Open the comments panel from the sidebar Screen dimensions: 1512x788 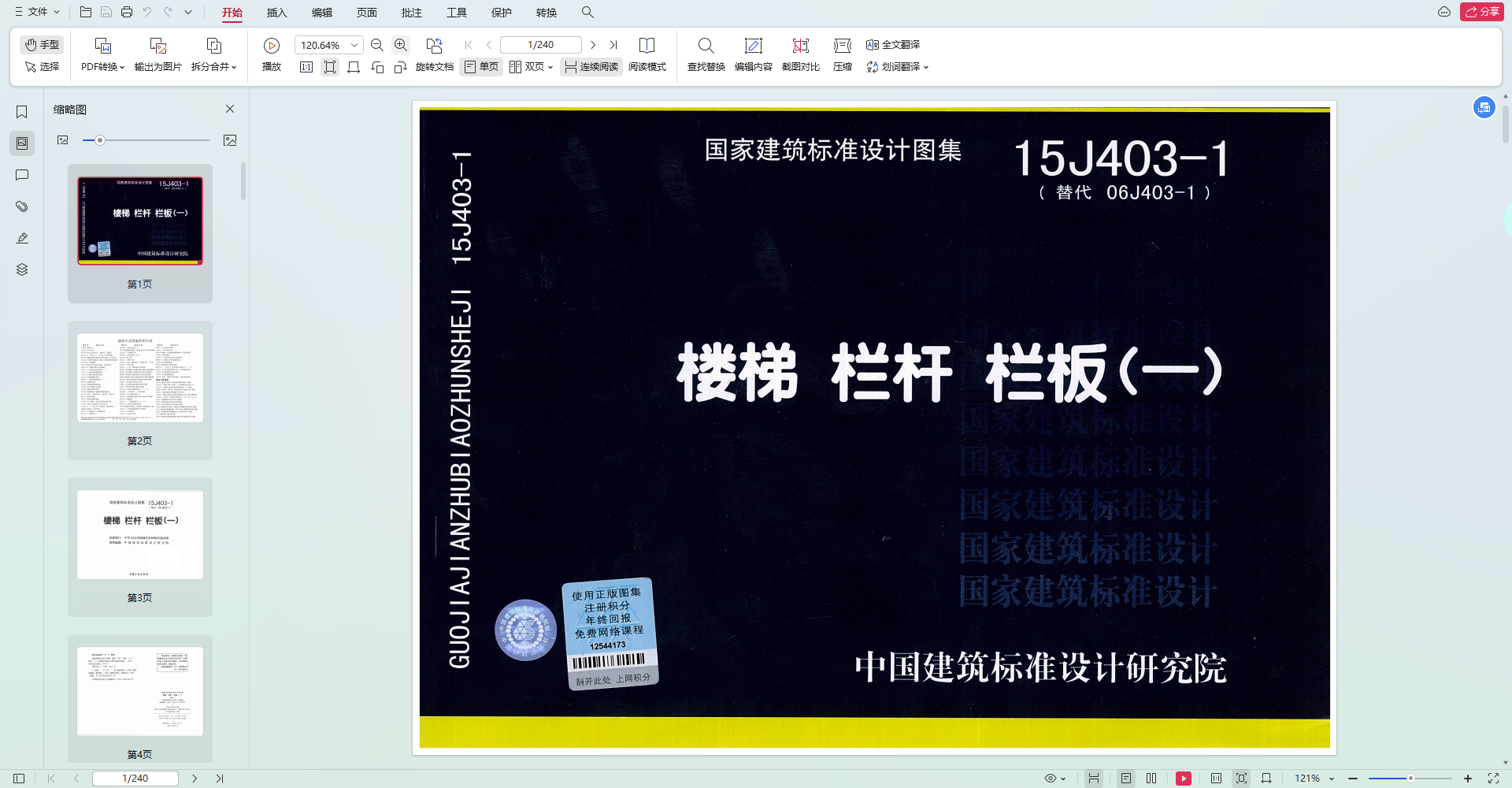pos(21,174)
